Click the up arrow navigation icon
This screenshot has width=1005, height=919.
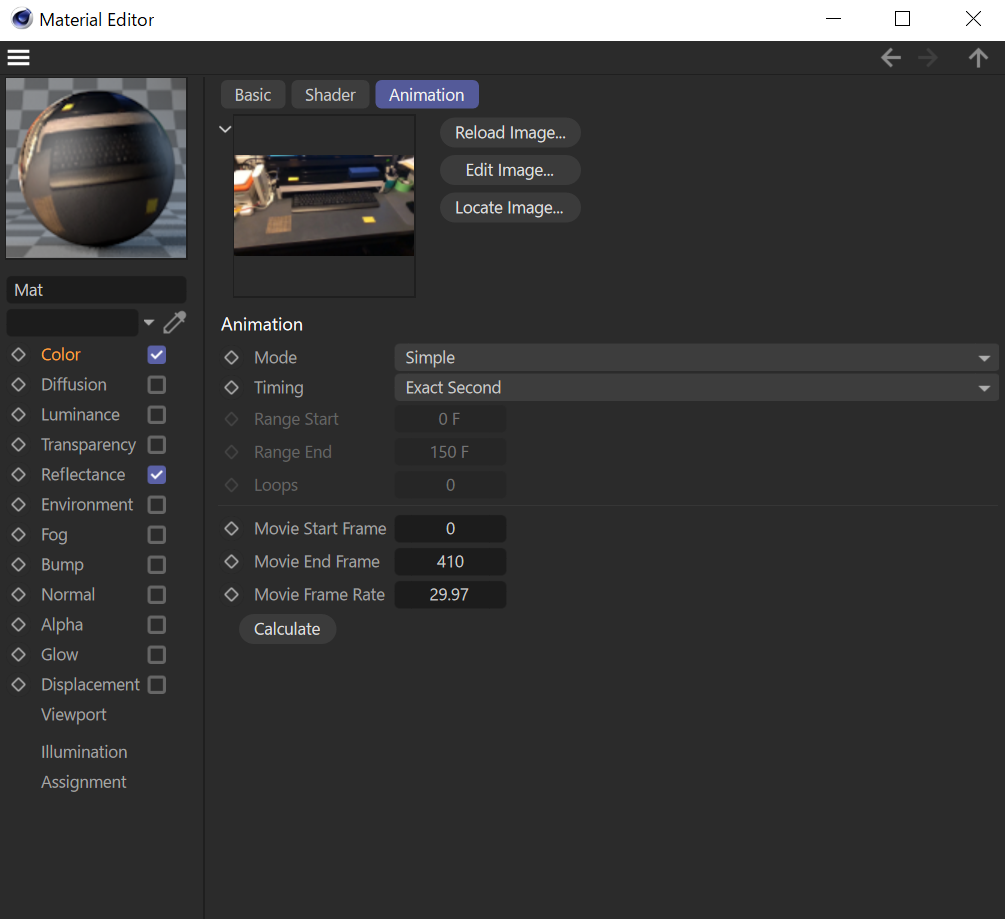point(978,58)
